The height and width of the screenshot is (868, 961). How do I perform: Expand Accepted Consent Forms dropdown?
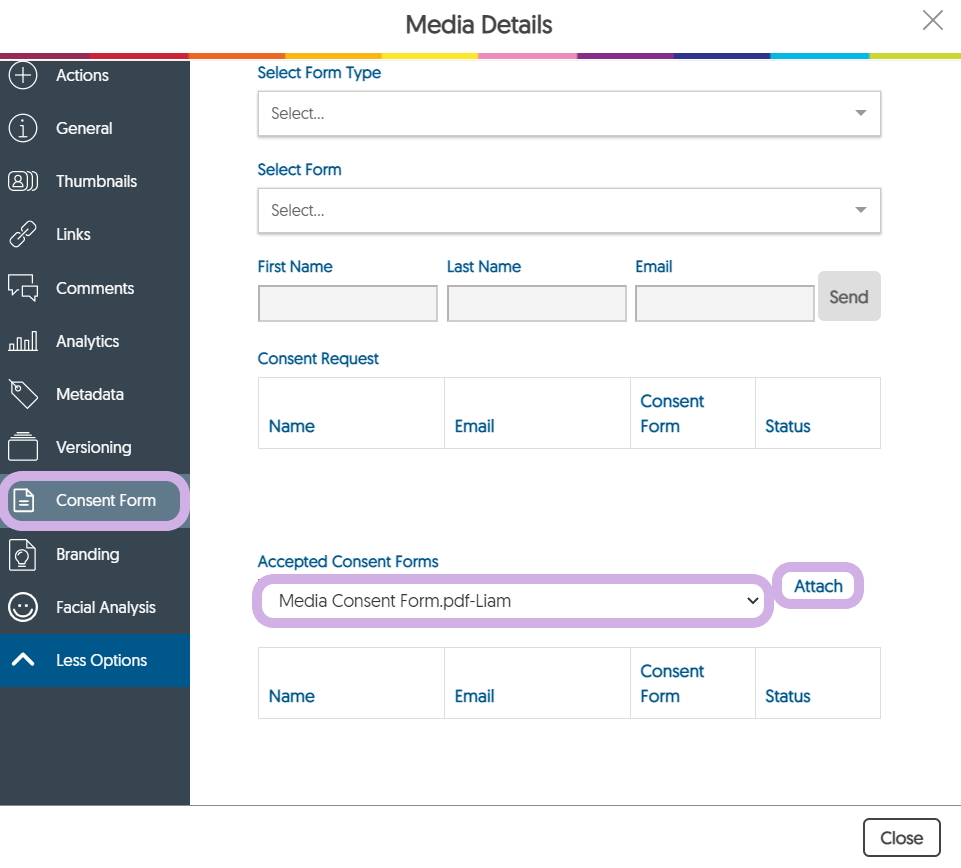pos(511,601)
